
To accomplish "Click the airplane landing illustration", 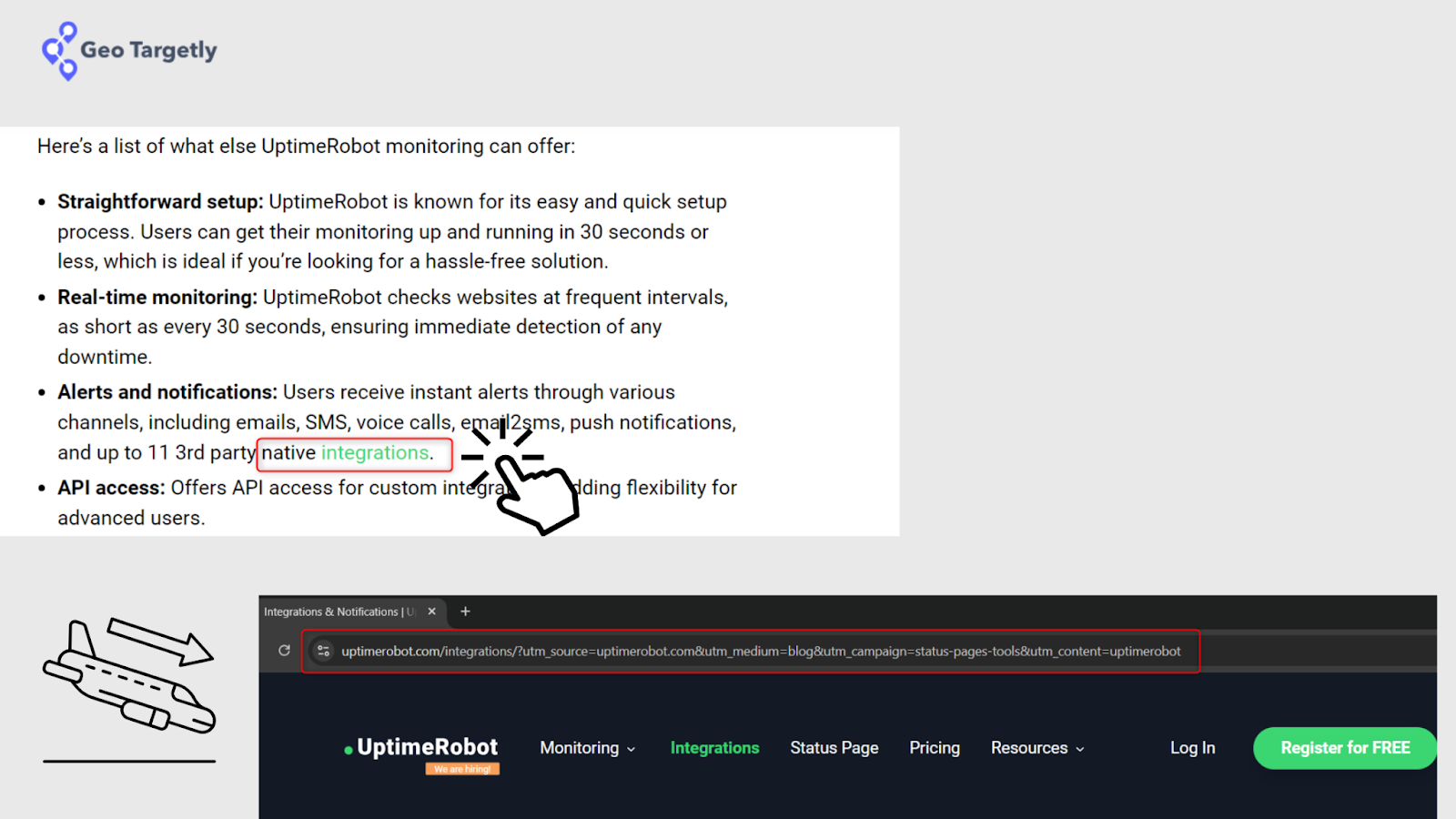I will (129, 690).
